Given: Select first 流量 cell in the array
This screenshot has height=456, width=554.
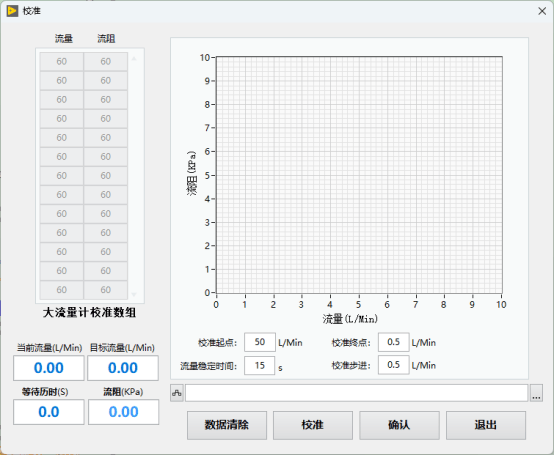Looking at the screenshot, I should (61, 61).
